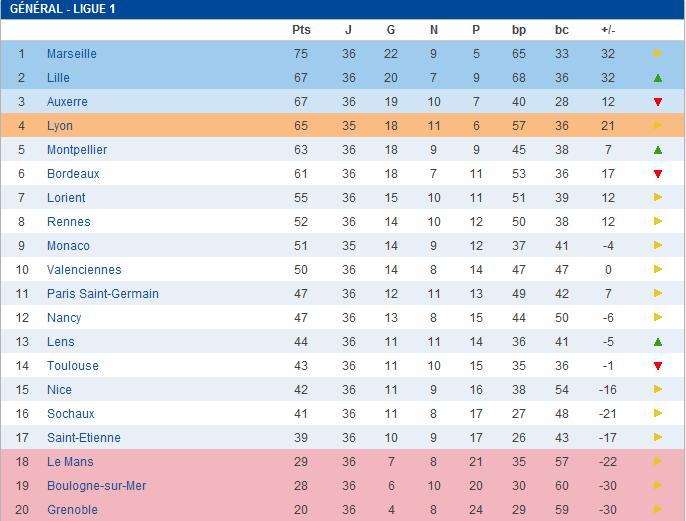Screen dimensions: 686x521
Task: Click the yellow arrow in Grenoble's row
Action: coord(657,510)
